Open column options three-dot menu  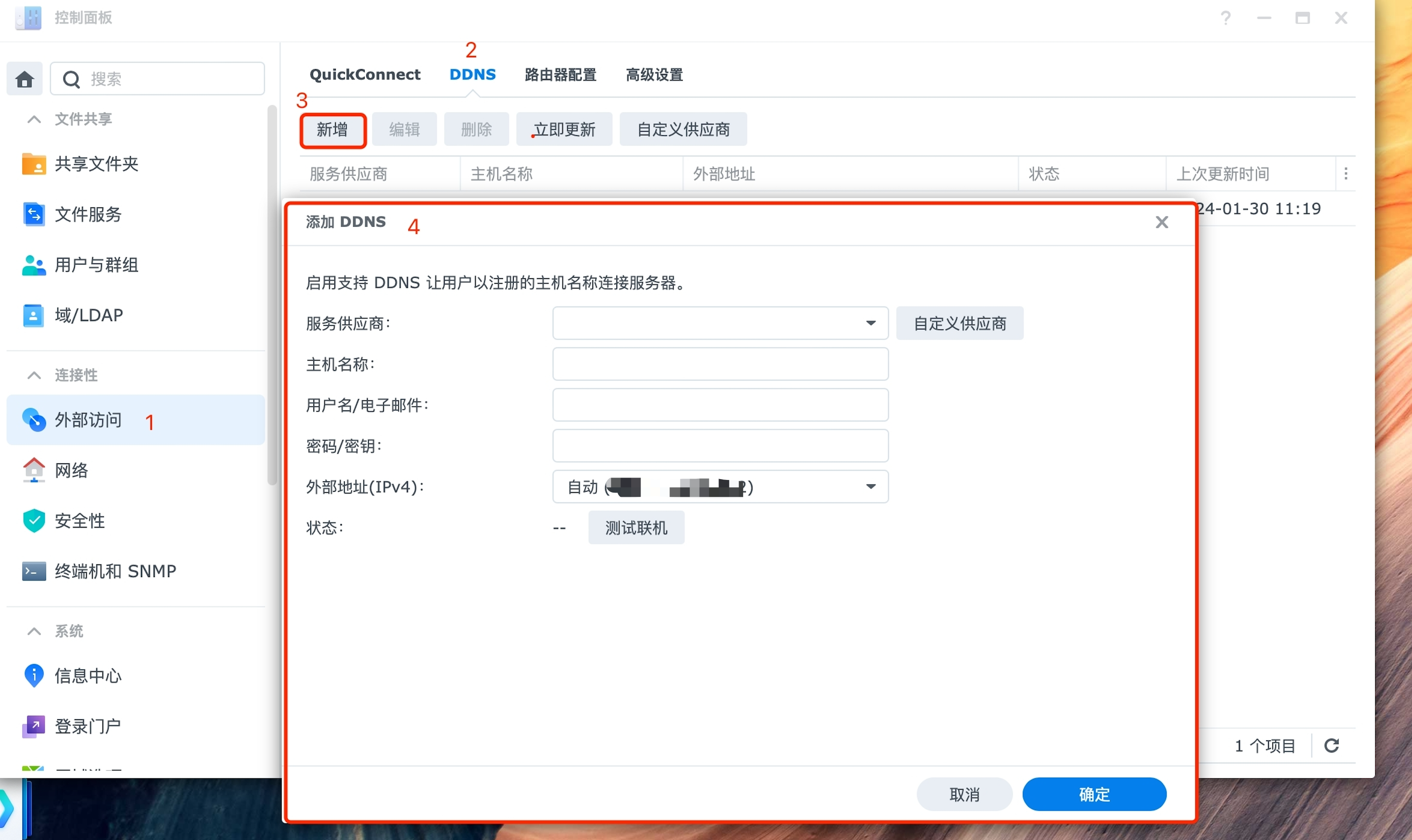pyautogui.click(x=1346, y=174)
